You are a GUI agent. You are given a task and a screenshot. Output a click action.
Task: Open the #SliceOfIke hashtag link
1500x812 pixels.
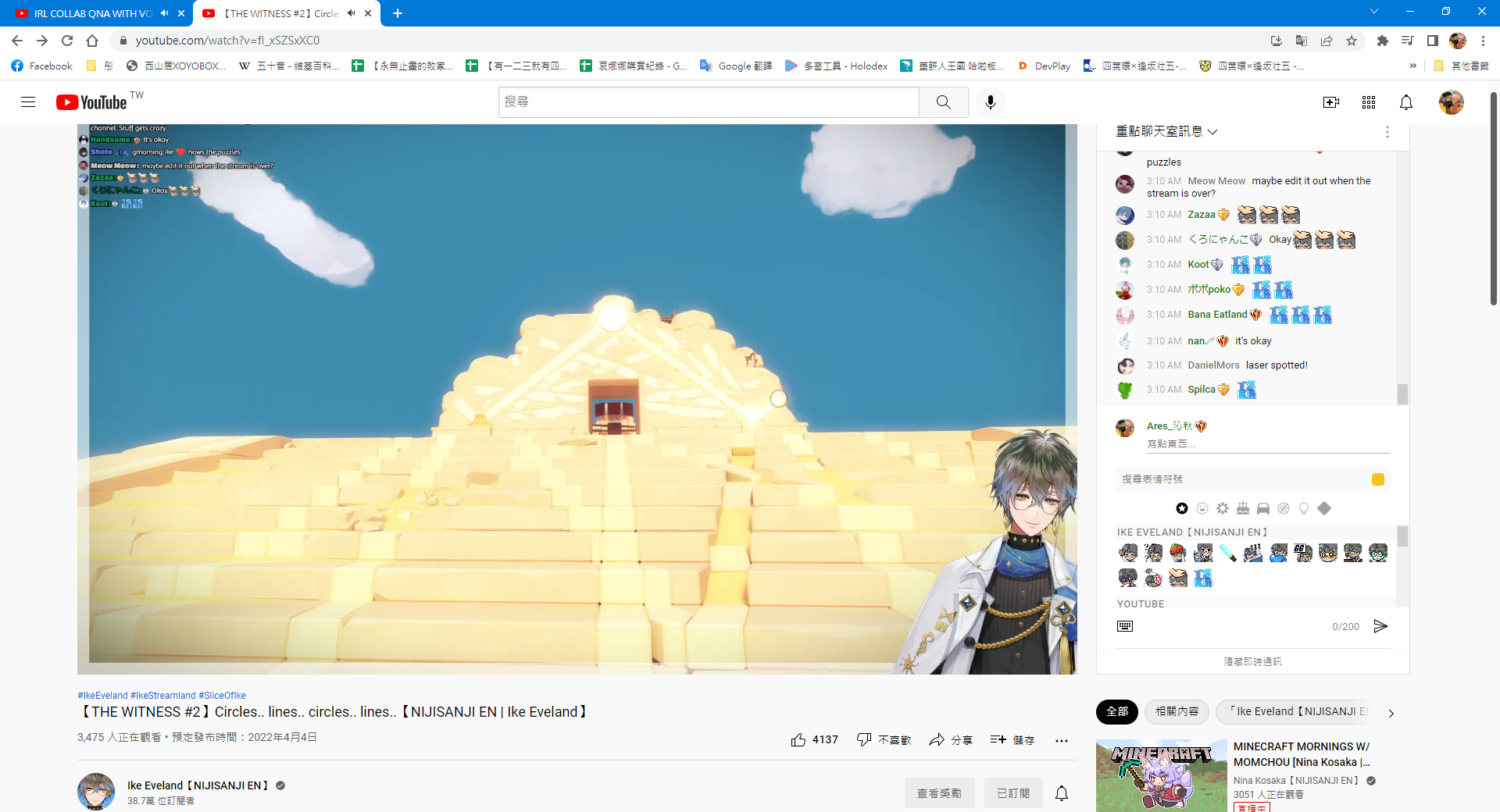(x=222, y=696)
